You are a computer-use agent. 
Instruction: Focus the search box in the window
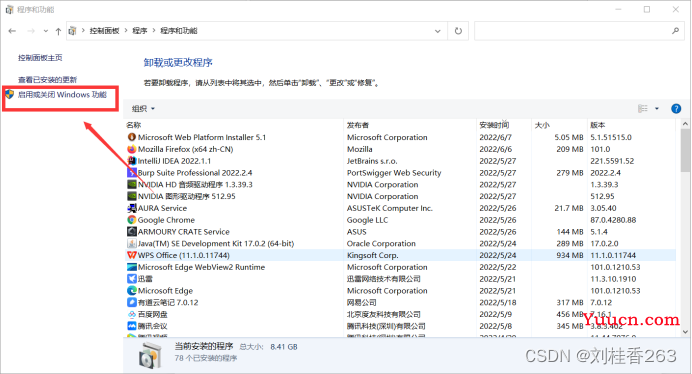click(x=579, y=31)
